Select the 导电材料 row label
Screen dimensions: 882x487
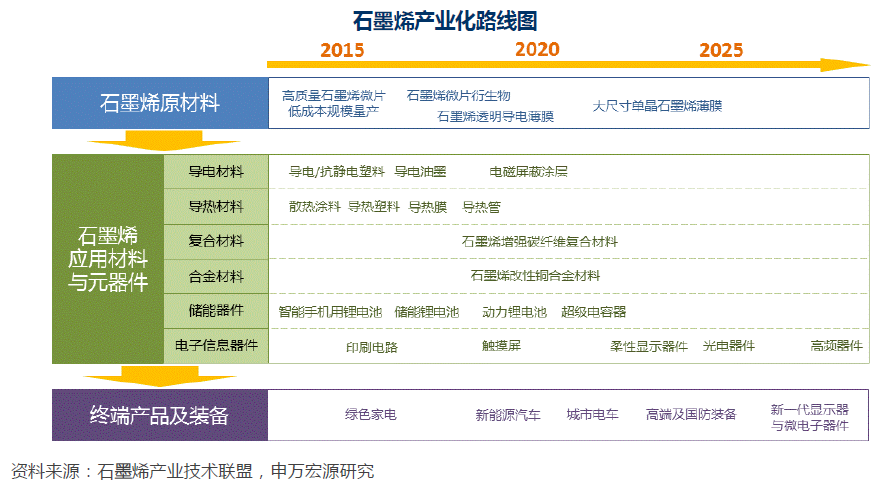(216, 172)
